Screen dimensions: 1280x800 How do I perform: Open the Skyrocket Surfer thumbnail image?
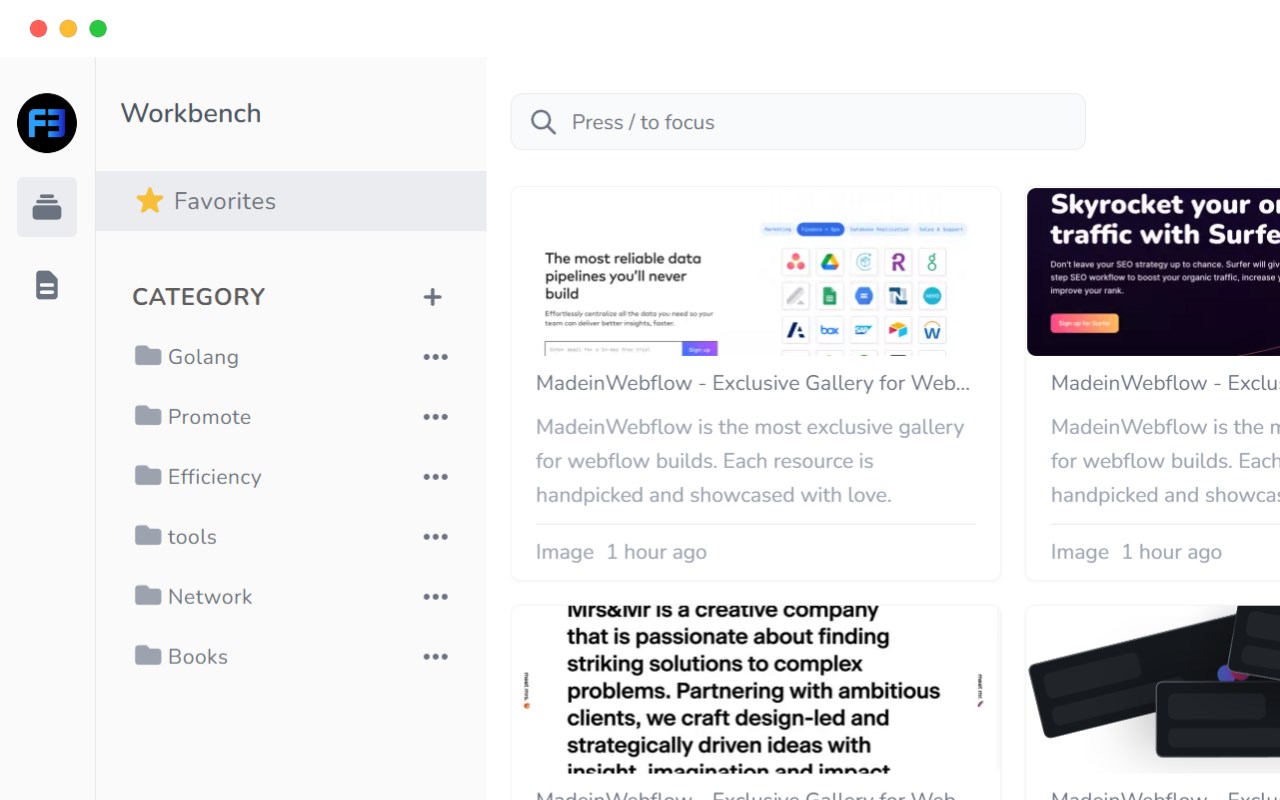(1153, 272)
